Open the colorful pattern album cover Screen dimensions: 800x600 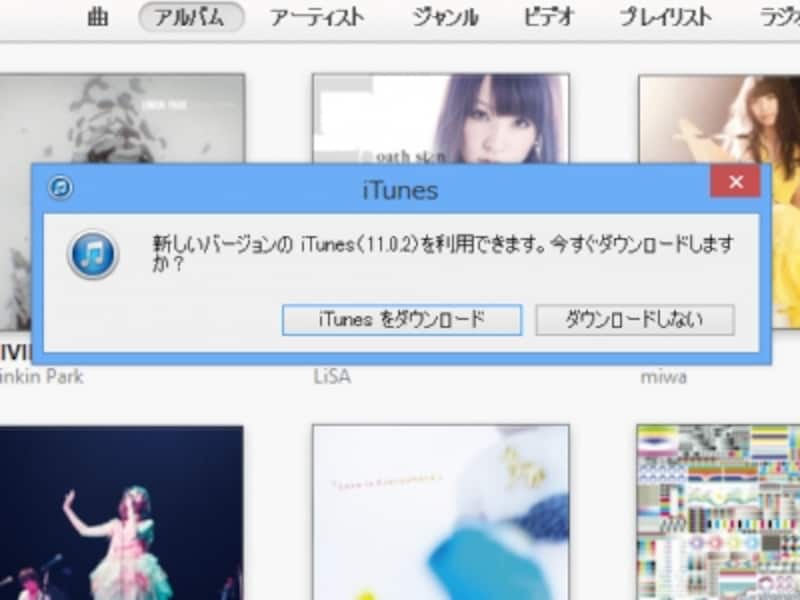click(x=718, y=512)
